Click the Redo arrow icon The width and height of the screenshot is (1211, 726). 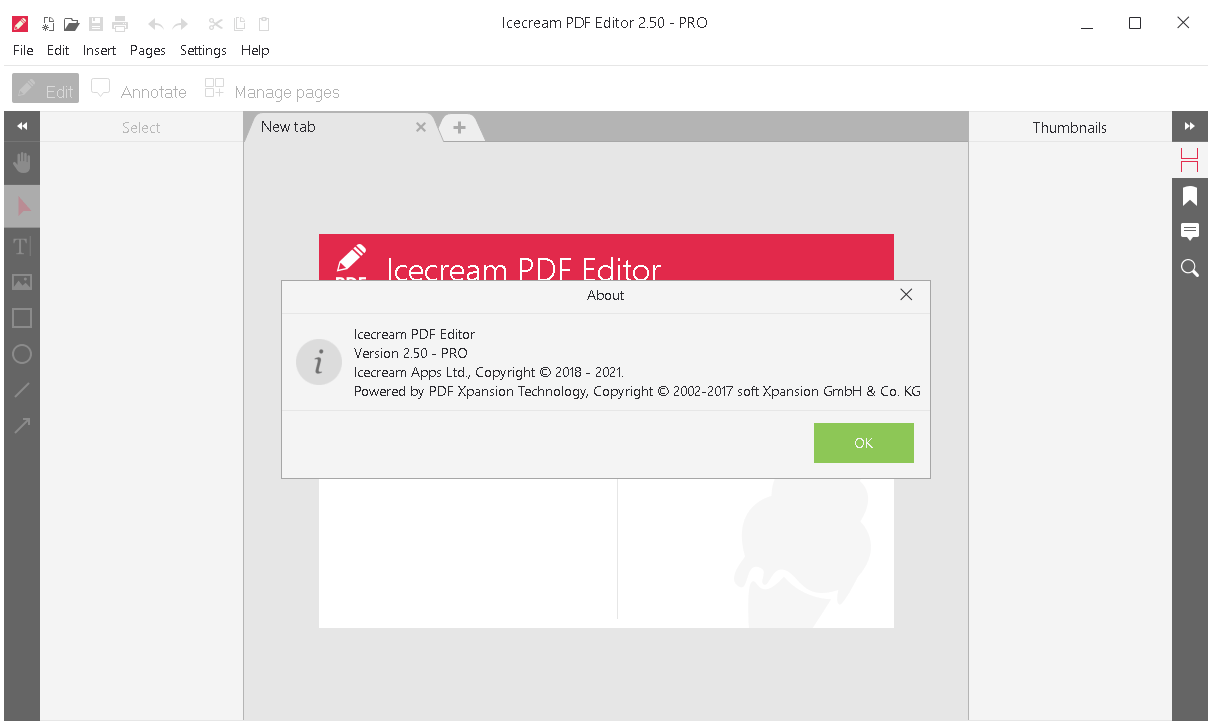[x=180, y=24]
